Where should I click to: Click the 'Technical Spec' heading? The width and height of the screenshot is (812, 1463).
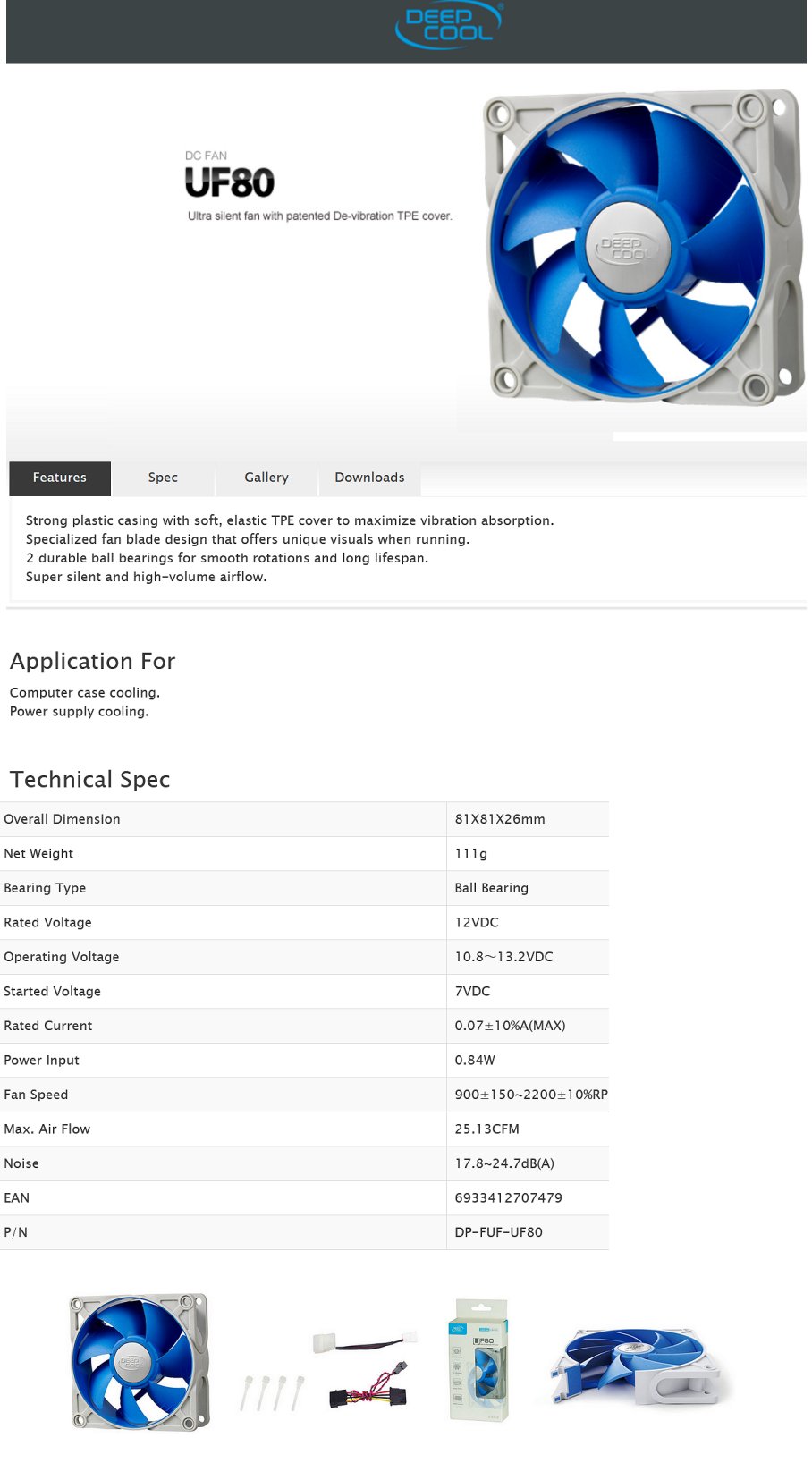coord(90,779)
